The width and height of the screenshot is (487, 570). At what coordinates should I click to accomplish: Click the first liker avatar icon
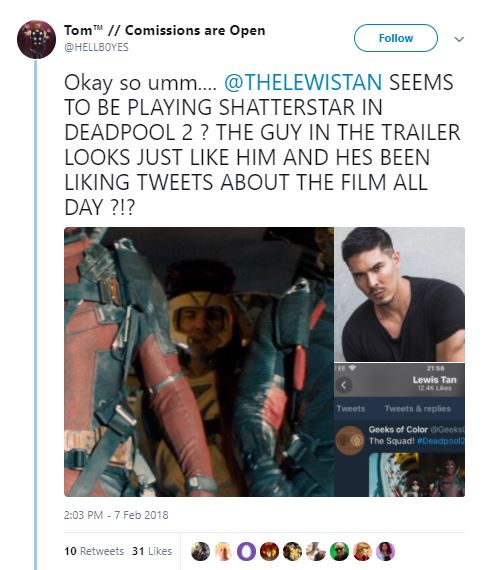(x=200, y=551)
